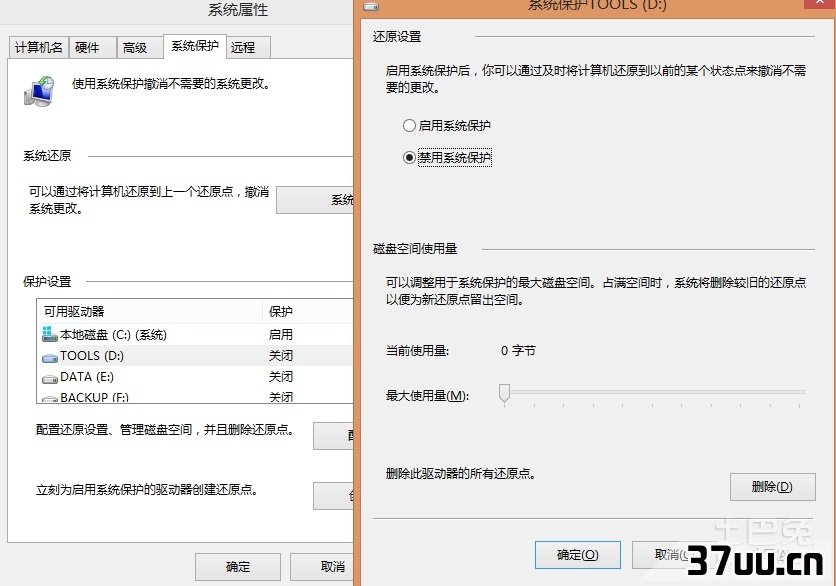Screen dimensions: 836x586
Task: Click 删除(D) button
Action: 773,487
